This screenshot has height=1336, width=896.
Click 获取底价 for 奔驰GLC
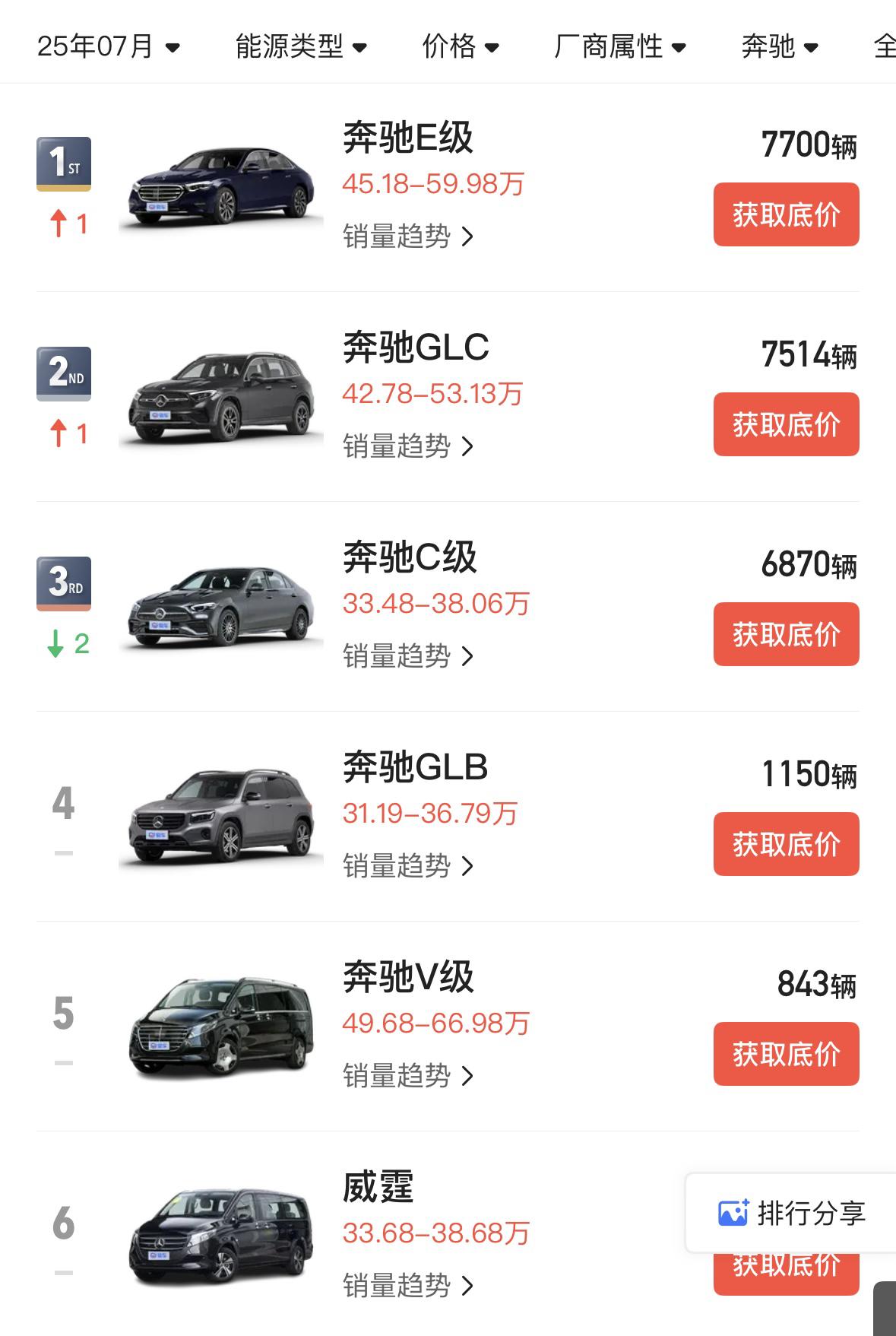tap(786, 424)
